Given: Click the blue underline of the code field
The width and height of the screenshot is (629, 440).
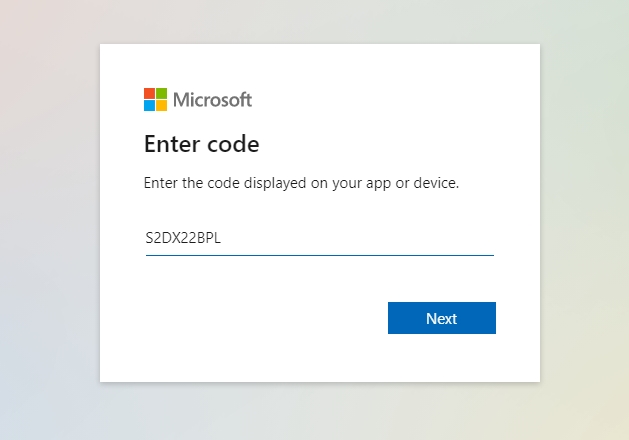Looking at the screenshot, I should 320,255.
